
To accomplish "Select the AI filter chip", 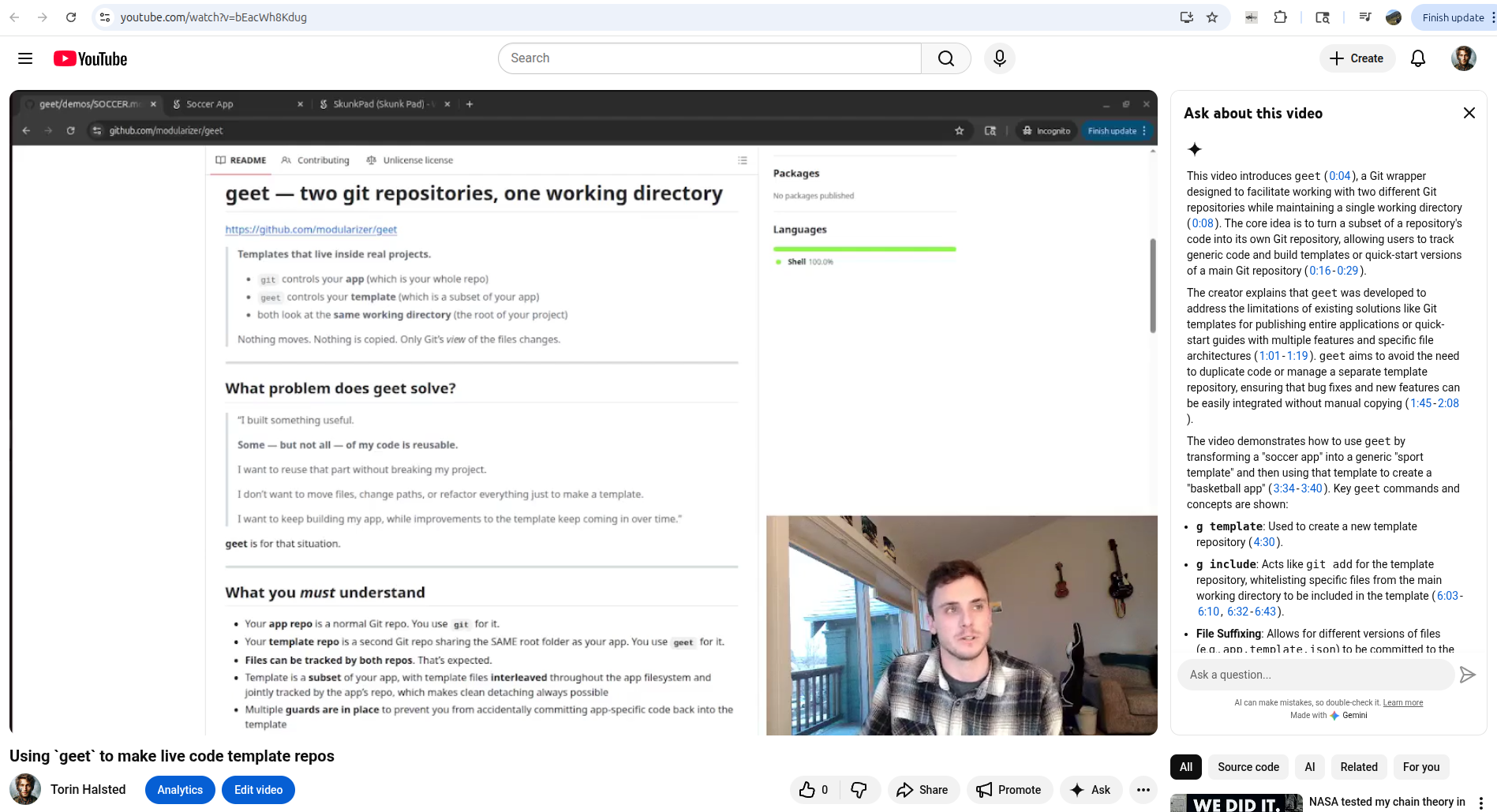I will coord(1310,767).
